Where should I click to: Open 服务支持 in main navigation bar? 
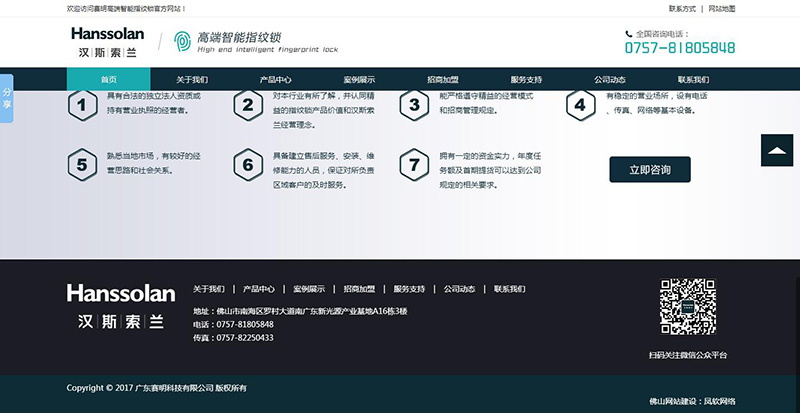coord(526,80)
